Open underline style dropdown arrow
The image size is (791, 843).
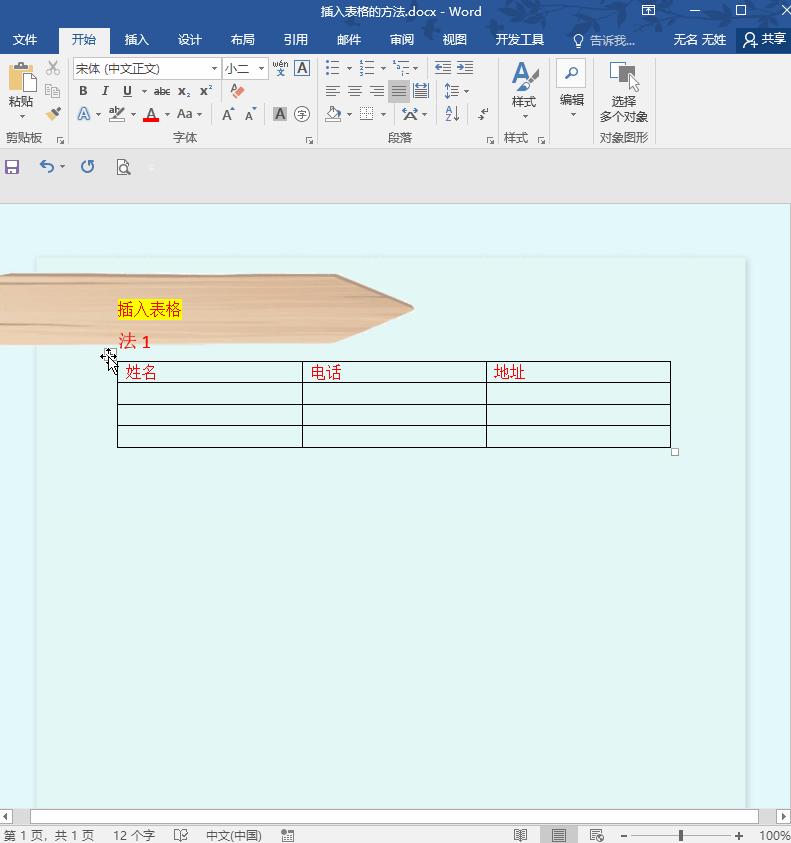pyautogui.click(x=144, y=91)
